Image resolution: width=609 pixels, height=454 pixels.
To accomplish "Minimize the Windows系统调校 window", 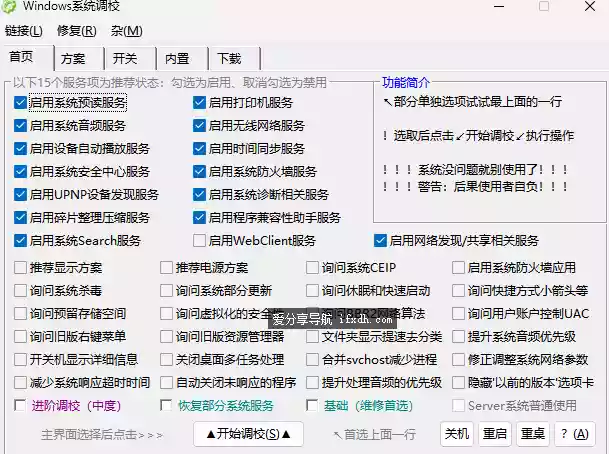I will (x=499, y=7).
